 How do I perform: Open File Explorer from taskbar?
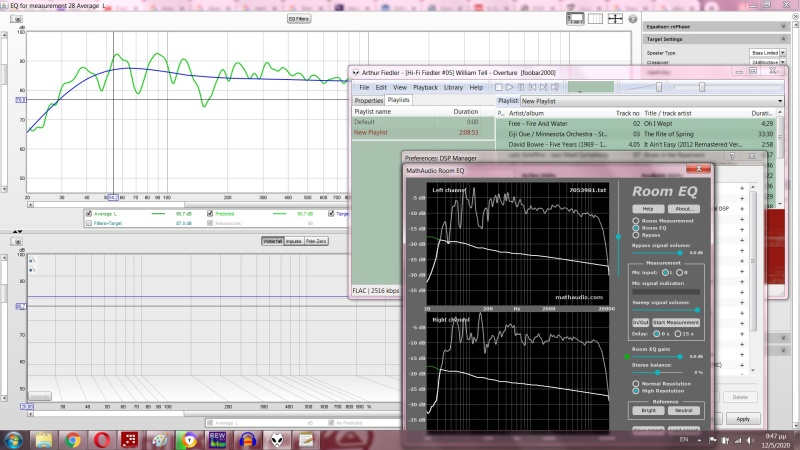tap(43, 440)
